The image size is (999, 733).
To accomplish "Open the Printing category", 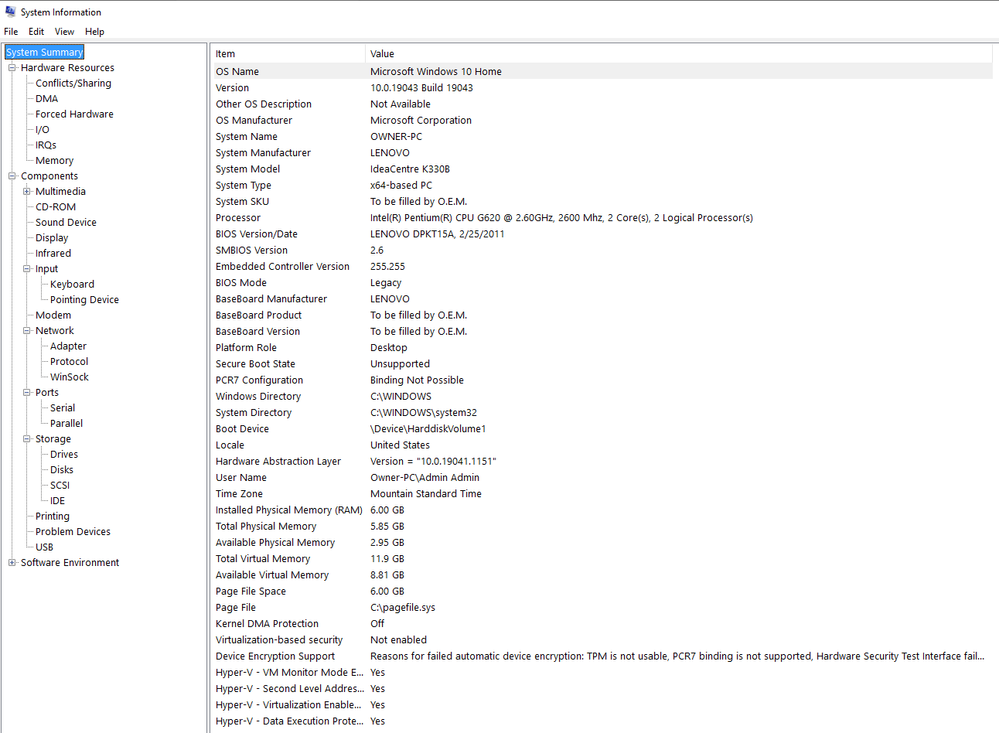I will pyautogui.click(x=52, y=516).
